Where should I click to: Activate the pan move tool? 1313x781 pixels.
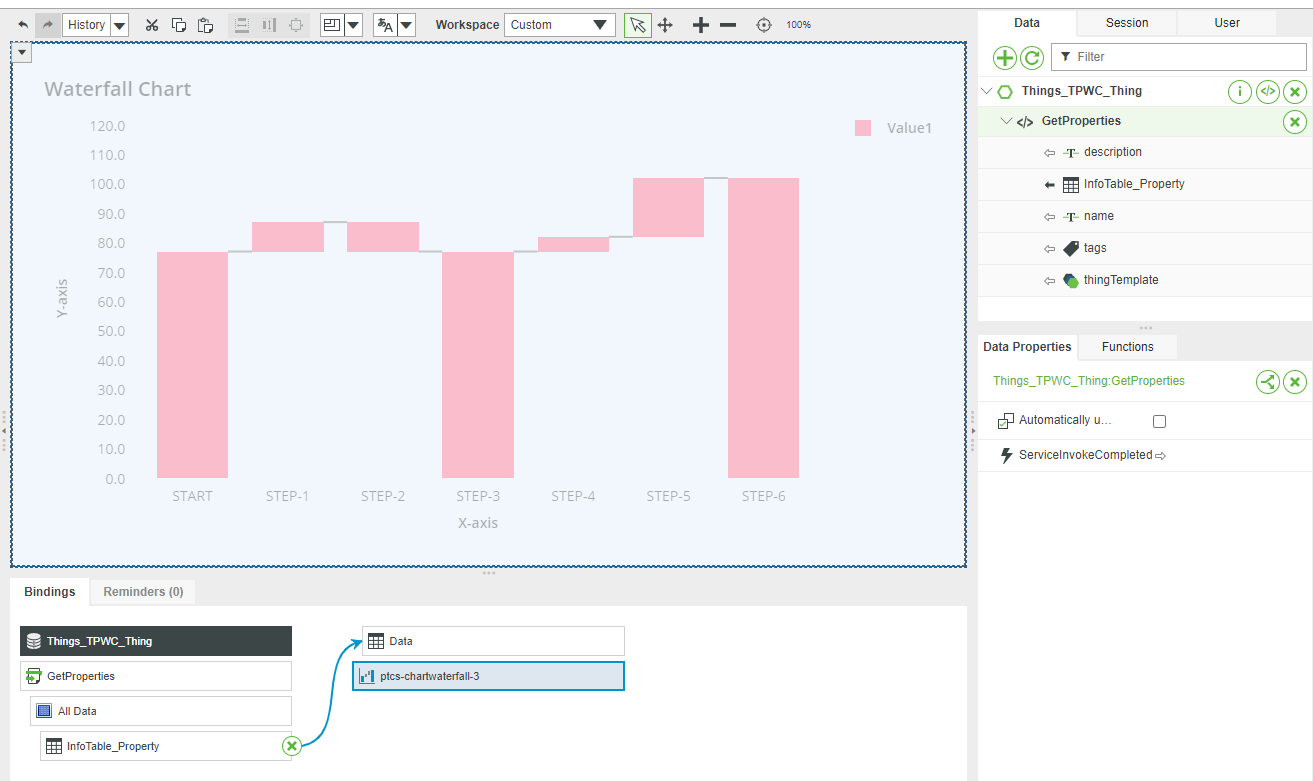pyautogui.click(x=665, y=24)
